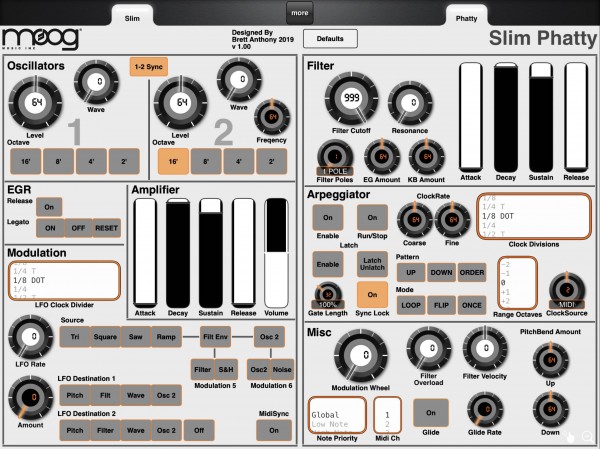The image size is (600, 449).
Task: Toggle Arpeggiator Enable On
Action: tap(328, 217)
